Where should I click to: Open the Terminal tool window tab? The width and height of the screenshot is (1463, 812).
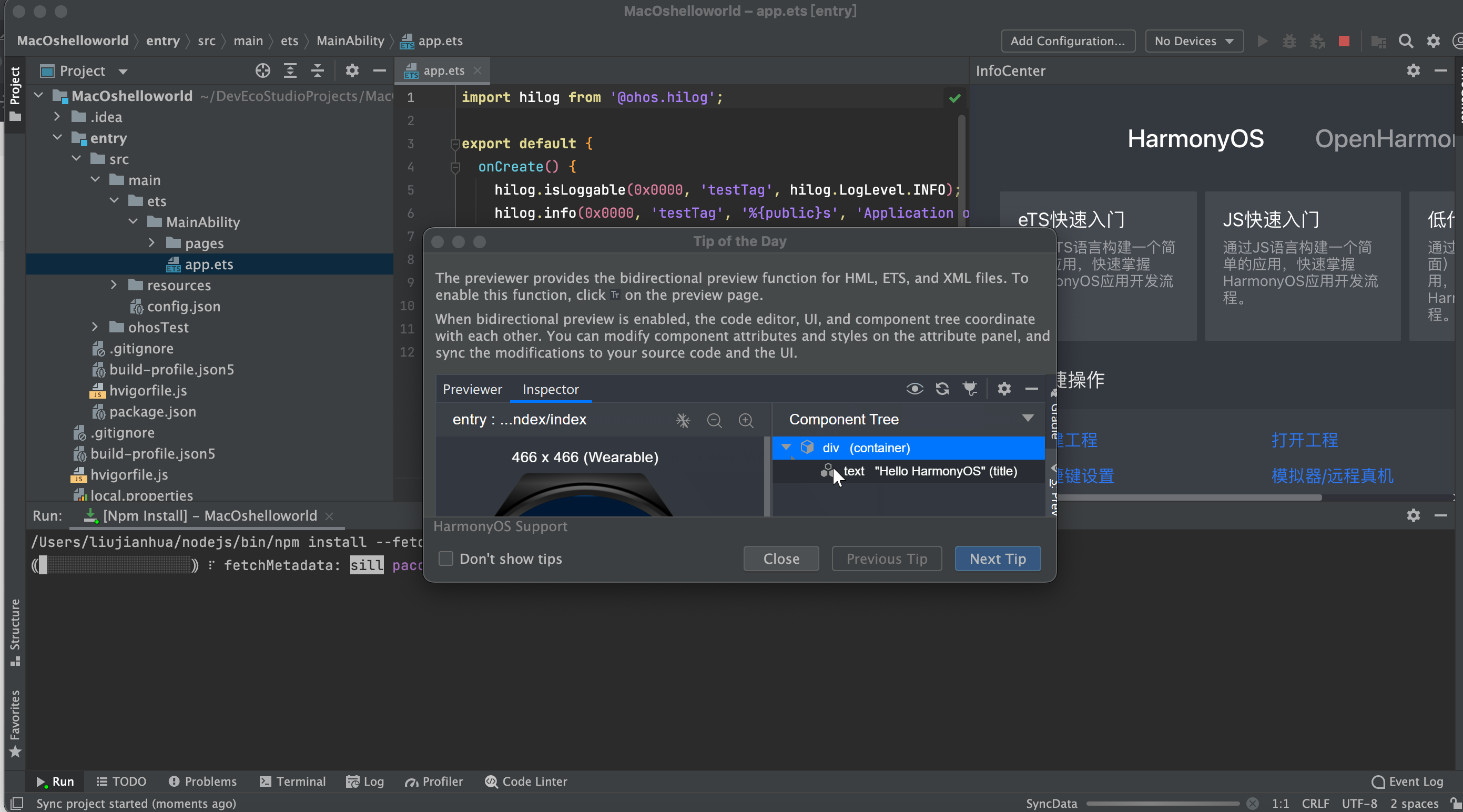tap(292, 781)
